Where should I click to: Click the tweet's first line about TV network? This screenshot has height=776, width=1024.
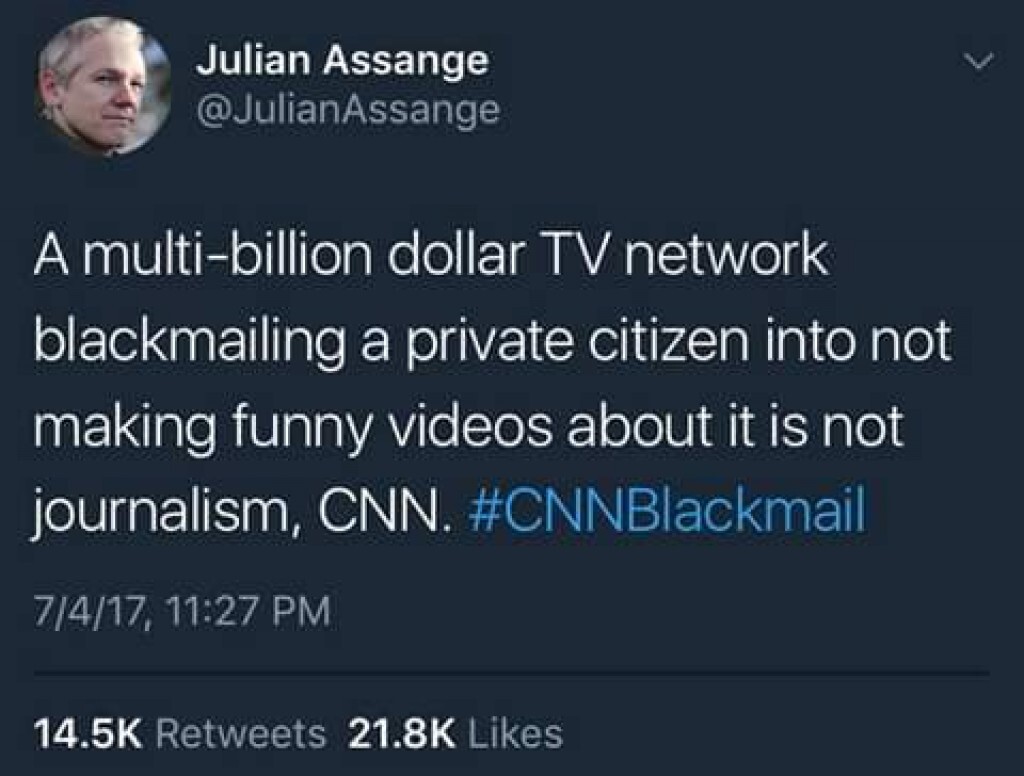[432, 255]
